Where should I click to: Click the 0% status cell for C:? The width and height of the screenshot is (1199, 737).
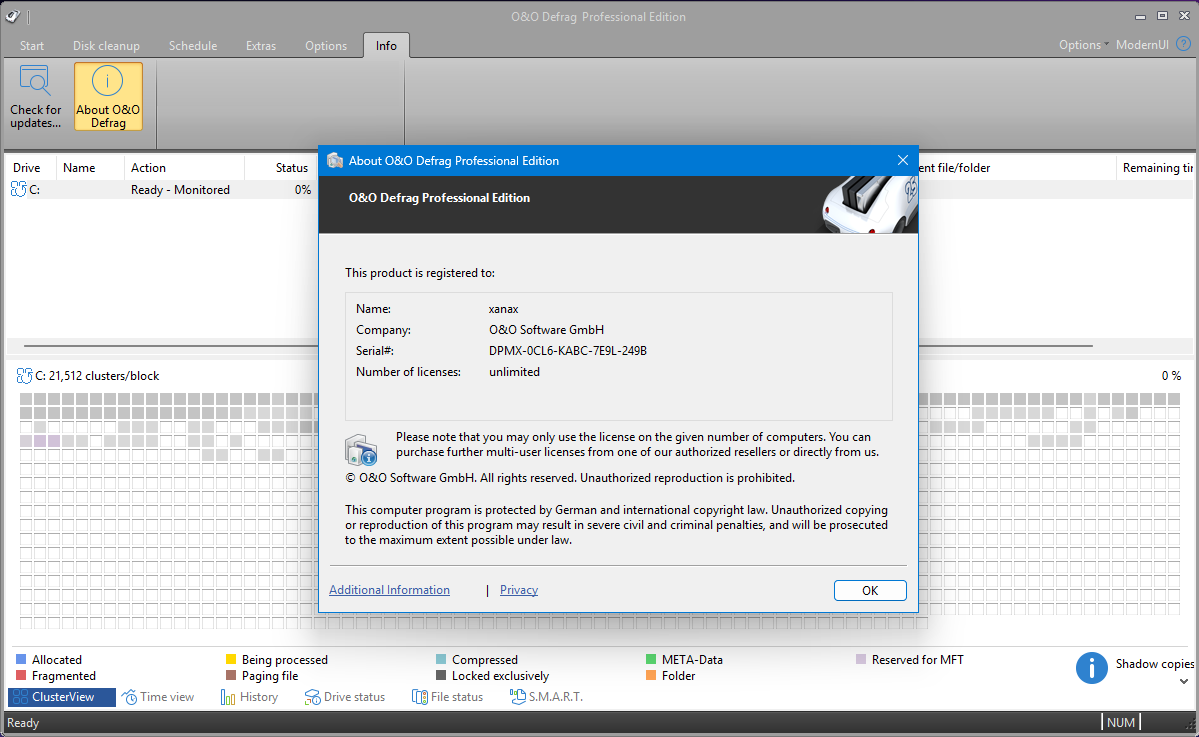click(x=303, y=190)
